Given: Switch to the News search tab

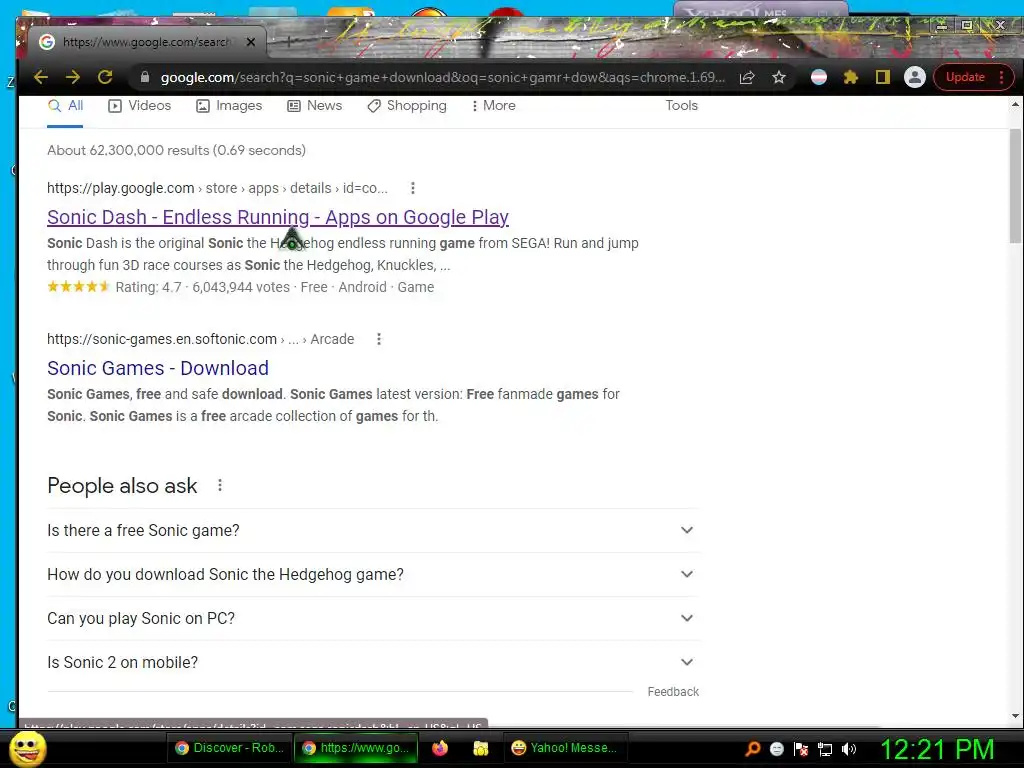Looking at the screenshot, I should pyautogui.click(x=315, y=105).
